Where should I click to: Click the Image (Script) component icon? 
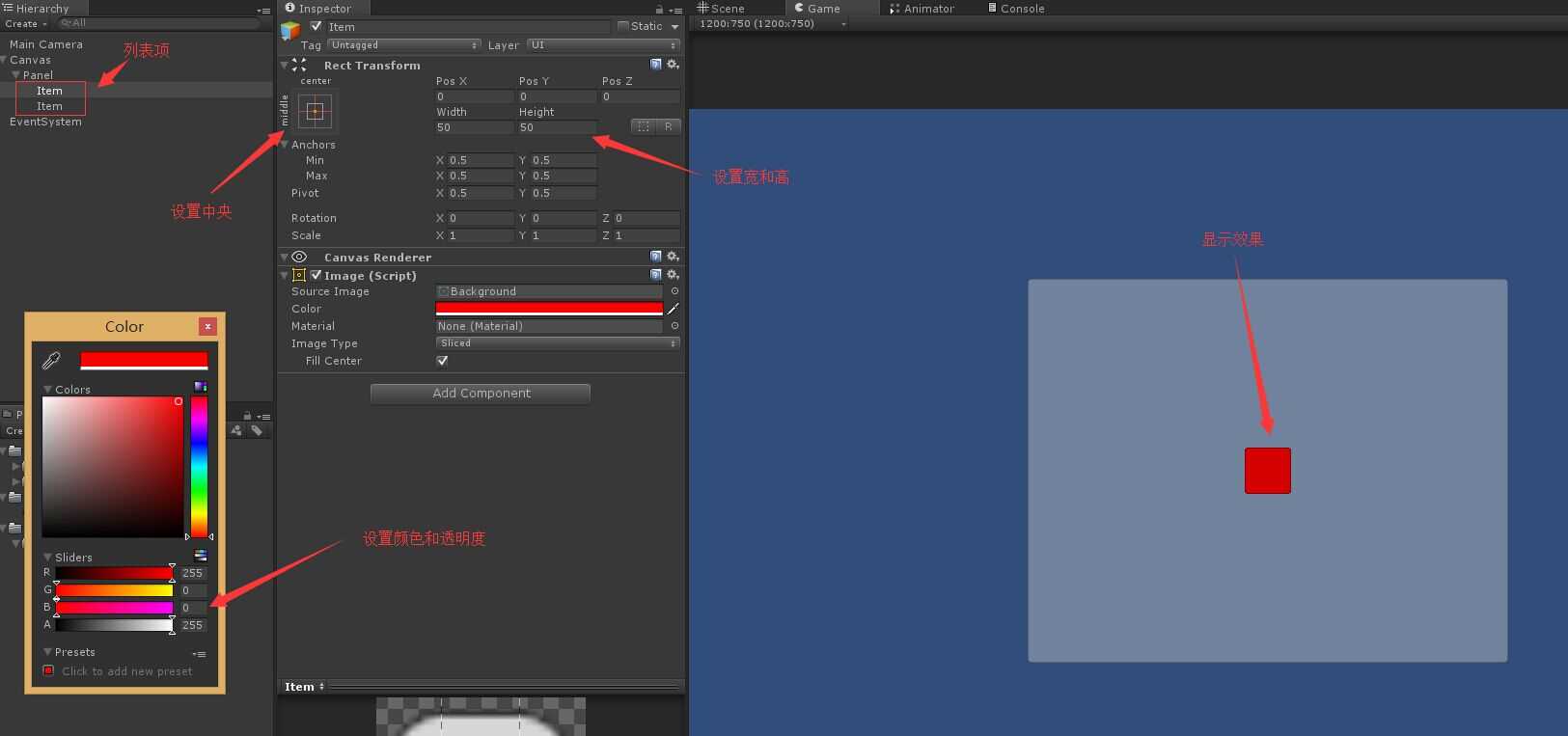[x=299, y=275]
